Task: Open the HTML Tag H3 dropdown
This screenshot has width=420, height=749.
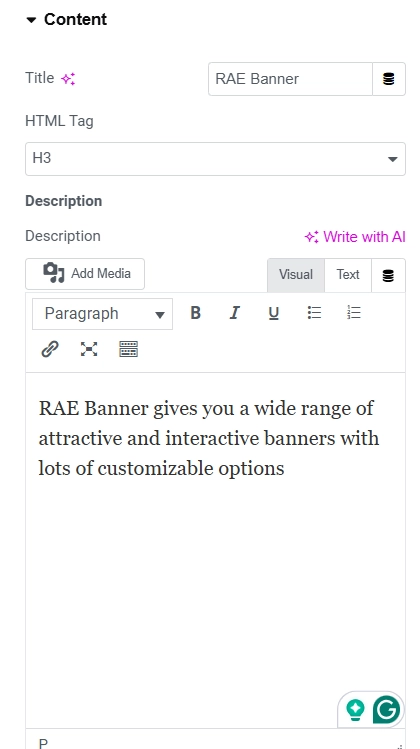Action: 215,159
